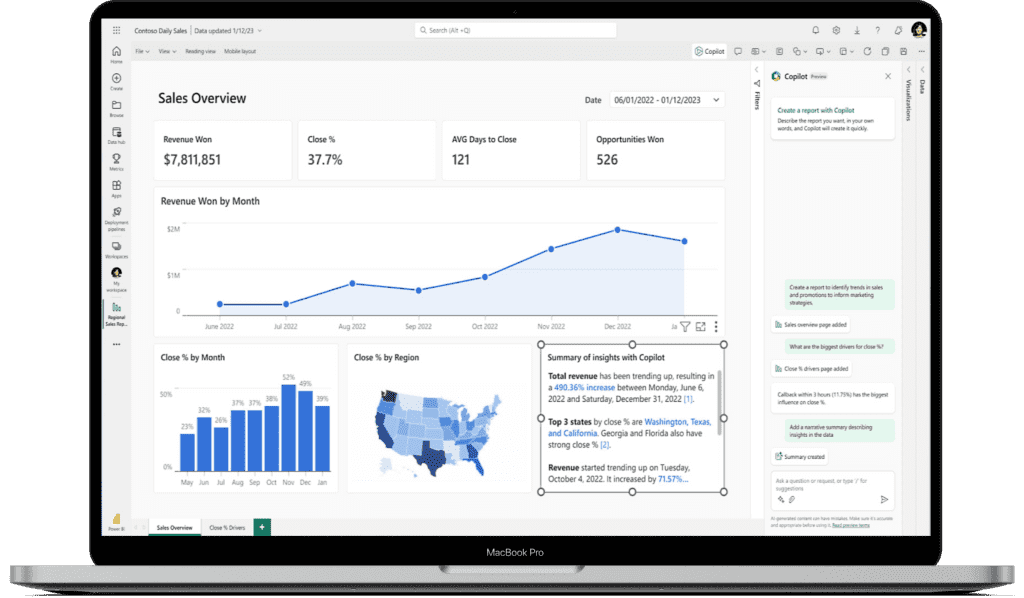The image size is (1024, 598).
Task: Click the send arrow in Copilot chat
Action: [x=884, y=499]
